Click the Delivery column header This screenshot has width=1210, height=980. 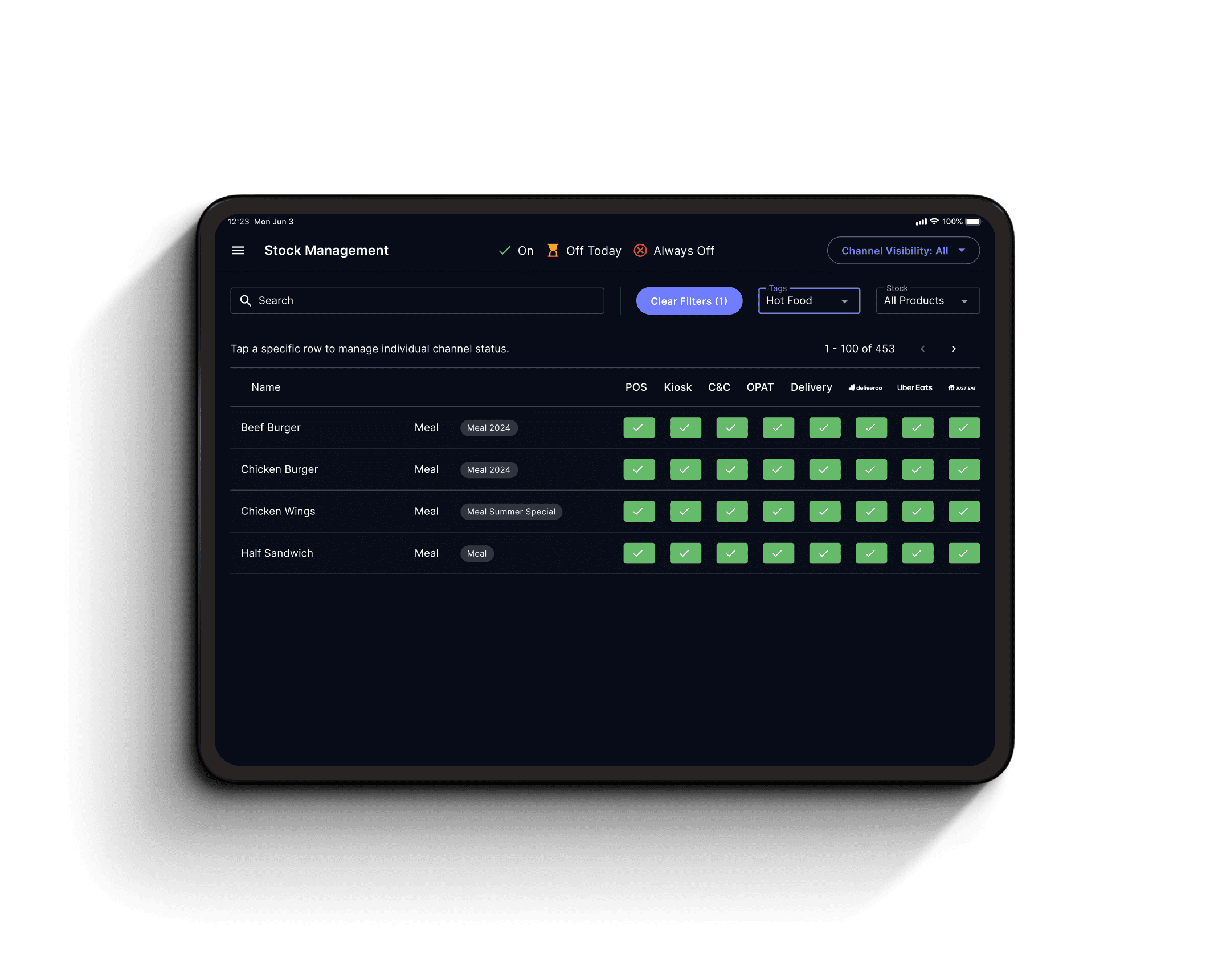[x=811, y=387]
